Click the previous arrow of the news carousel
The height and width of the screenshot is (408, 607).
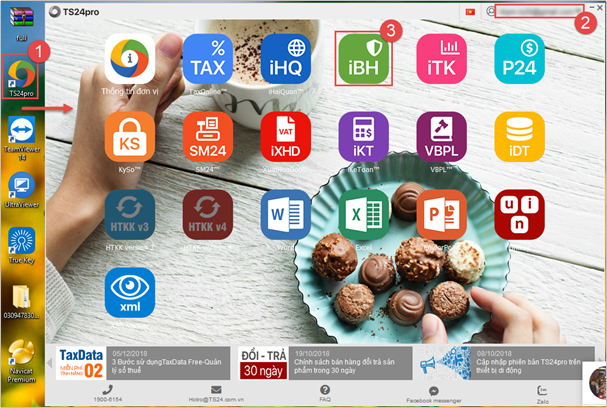tap(50, 363)
